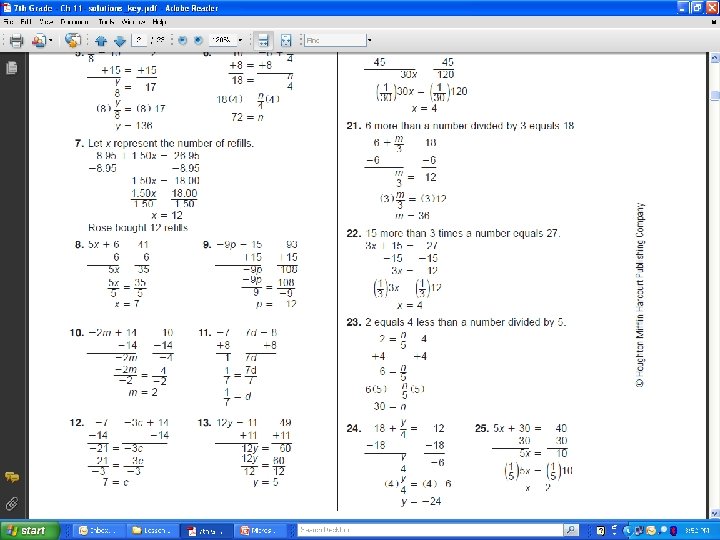Switch to the Adobe Reader taskbar button
The width and height of the screenshot is (720, 540).
coord(206,530)
